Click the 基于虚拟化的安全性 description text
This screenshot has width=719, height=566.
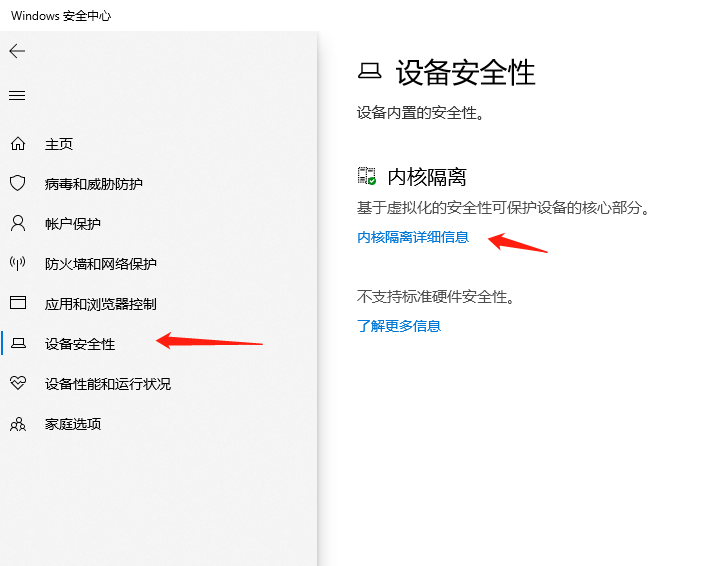(x=503, y=208)
